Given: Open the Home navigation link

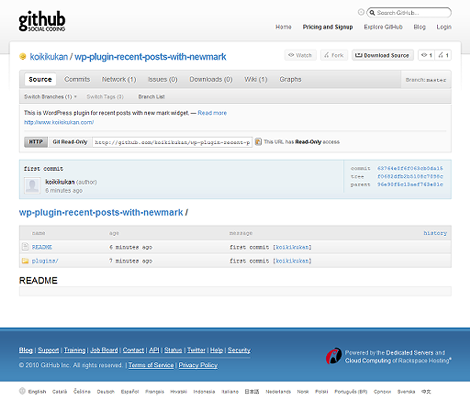Looking at the screenshot, I should tap(283, 27).
